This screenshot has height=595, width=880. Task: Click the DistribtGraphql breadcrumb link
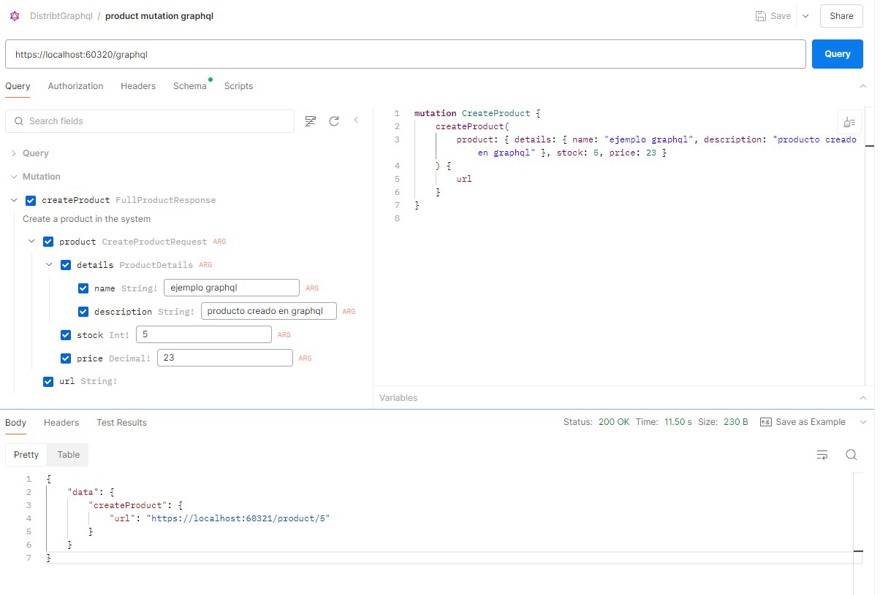pyautogui.click(x=61, y=16)
